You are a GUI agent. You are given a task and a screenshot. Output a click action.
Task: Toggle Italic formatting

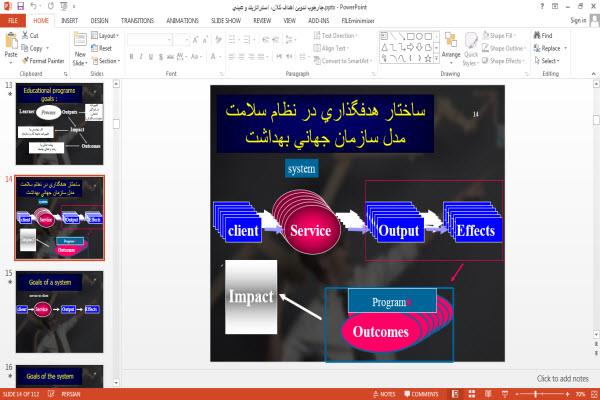[141, 57]
